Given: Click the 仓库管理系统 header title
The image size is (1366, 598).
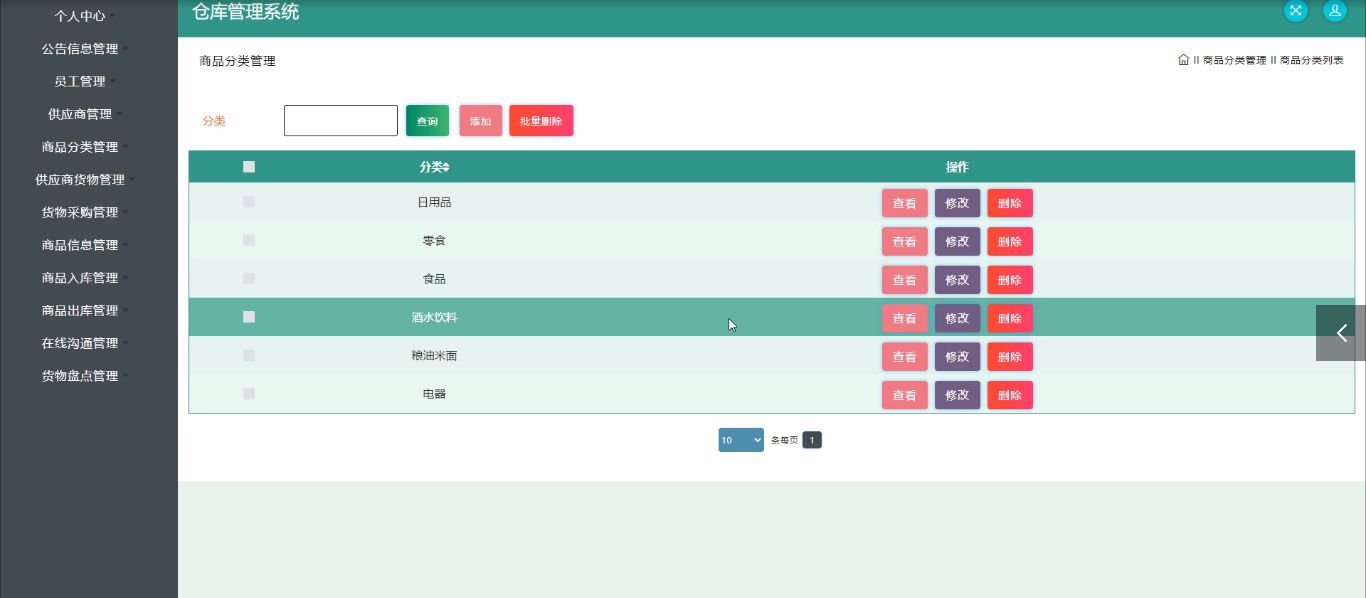Looking at the screenshot, I should click(245, 12).
